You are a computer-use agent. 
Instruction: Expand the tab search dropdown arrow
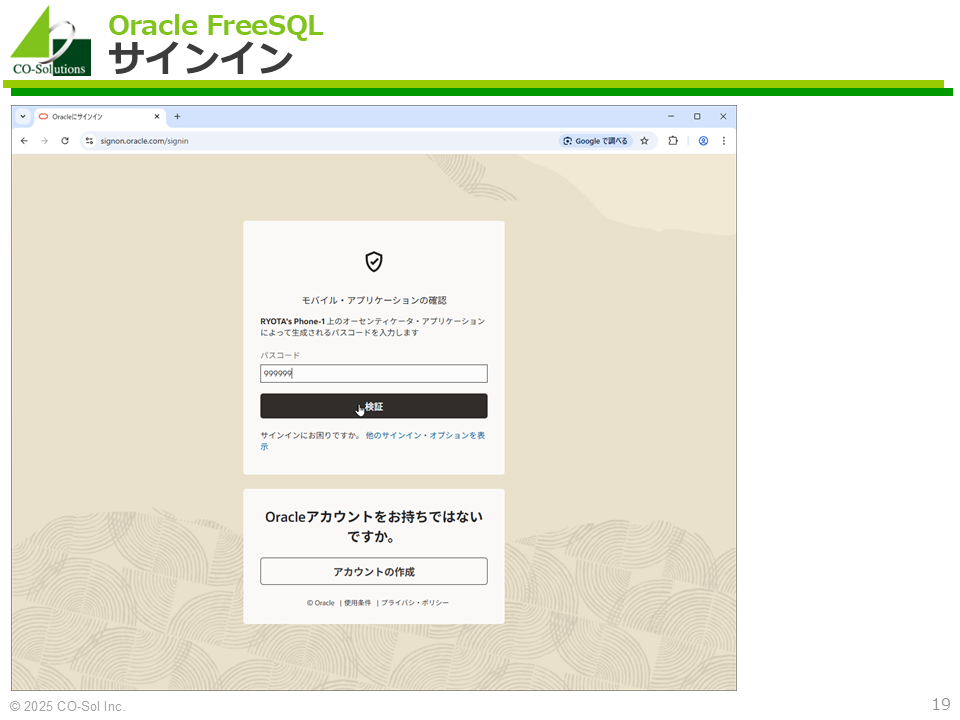click(x=23, y=116)
